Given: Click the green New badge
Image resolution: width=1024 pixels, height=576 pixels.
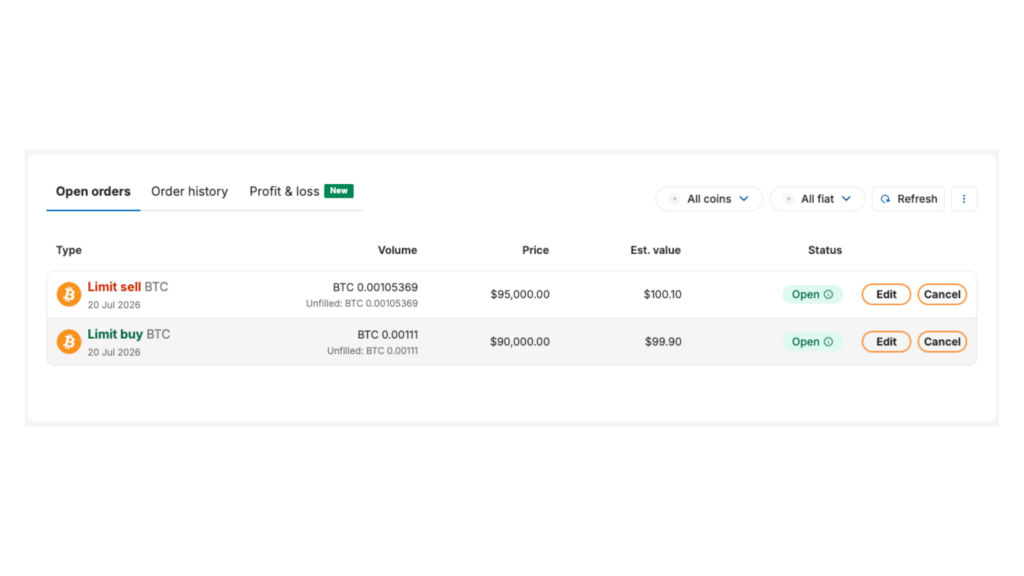Looking at the screenshot, I should click(x=339, y=191).
